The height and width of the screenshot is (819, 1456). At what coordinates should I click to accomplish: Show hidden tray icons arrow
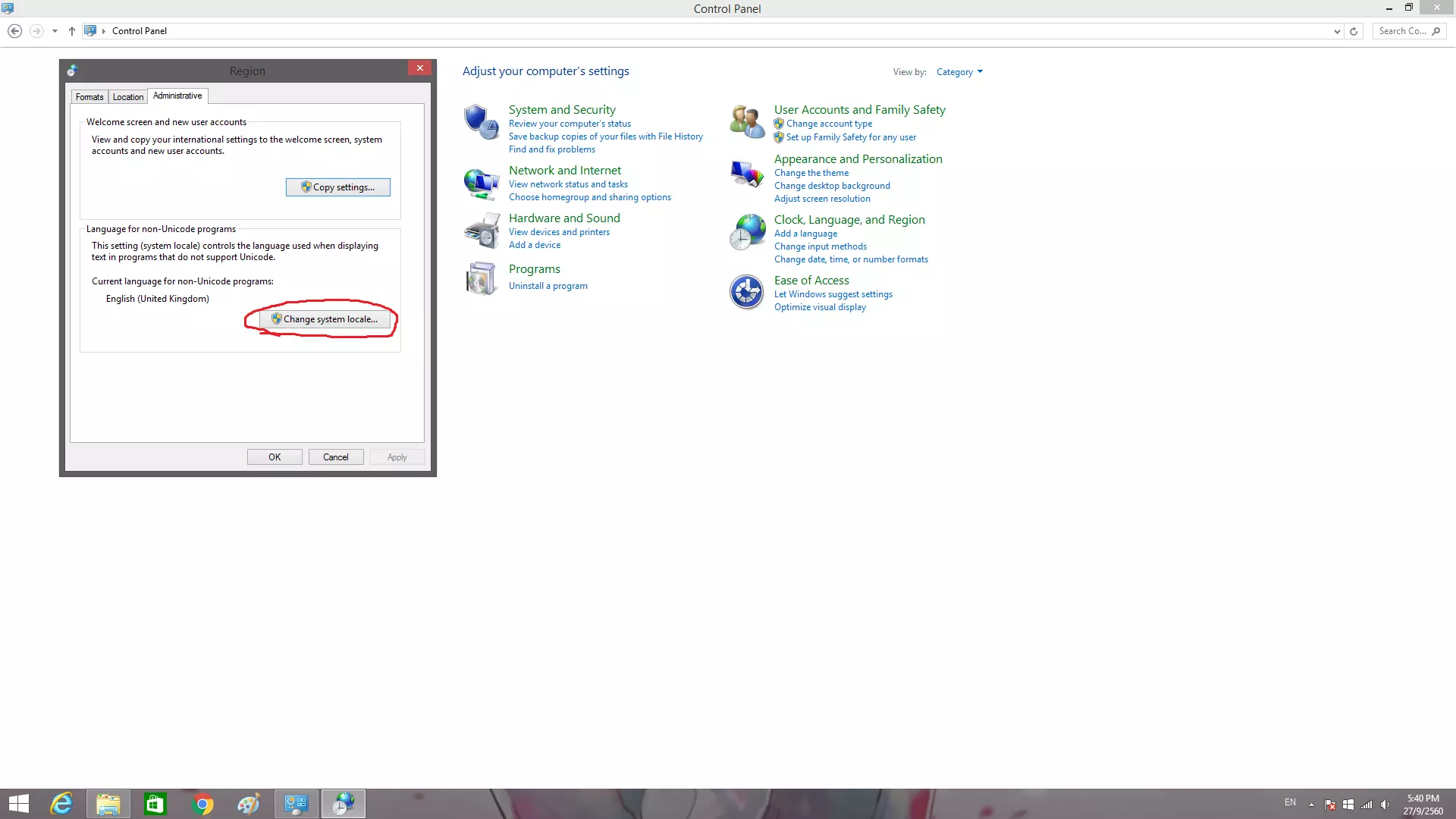coord(1311,804)
